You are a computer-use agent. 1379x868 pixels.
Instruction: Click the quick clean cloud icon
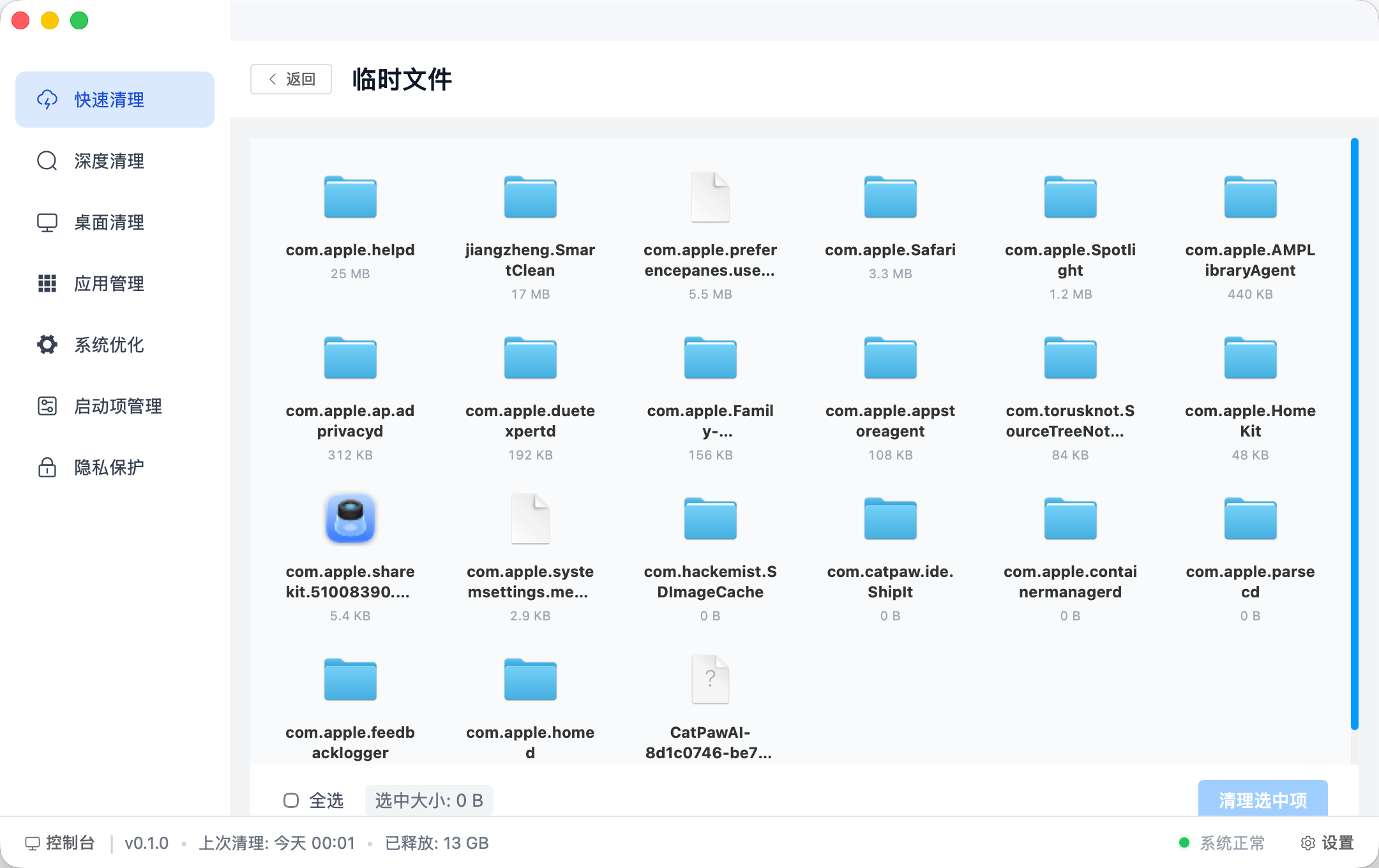coord(47,100)
